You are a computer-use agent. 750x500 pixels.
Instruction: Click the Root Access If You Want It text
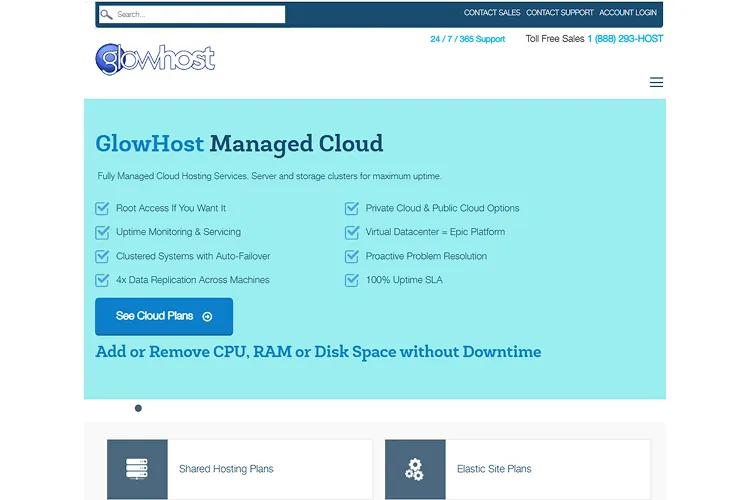point(171,208)
